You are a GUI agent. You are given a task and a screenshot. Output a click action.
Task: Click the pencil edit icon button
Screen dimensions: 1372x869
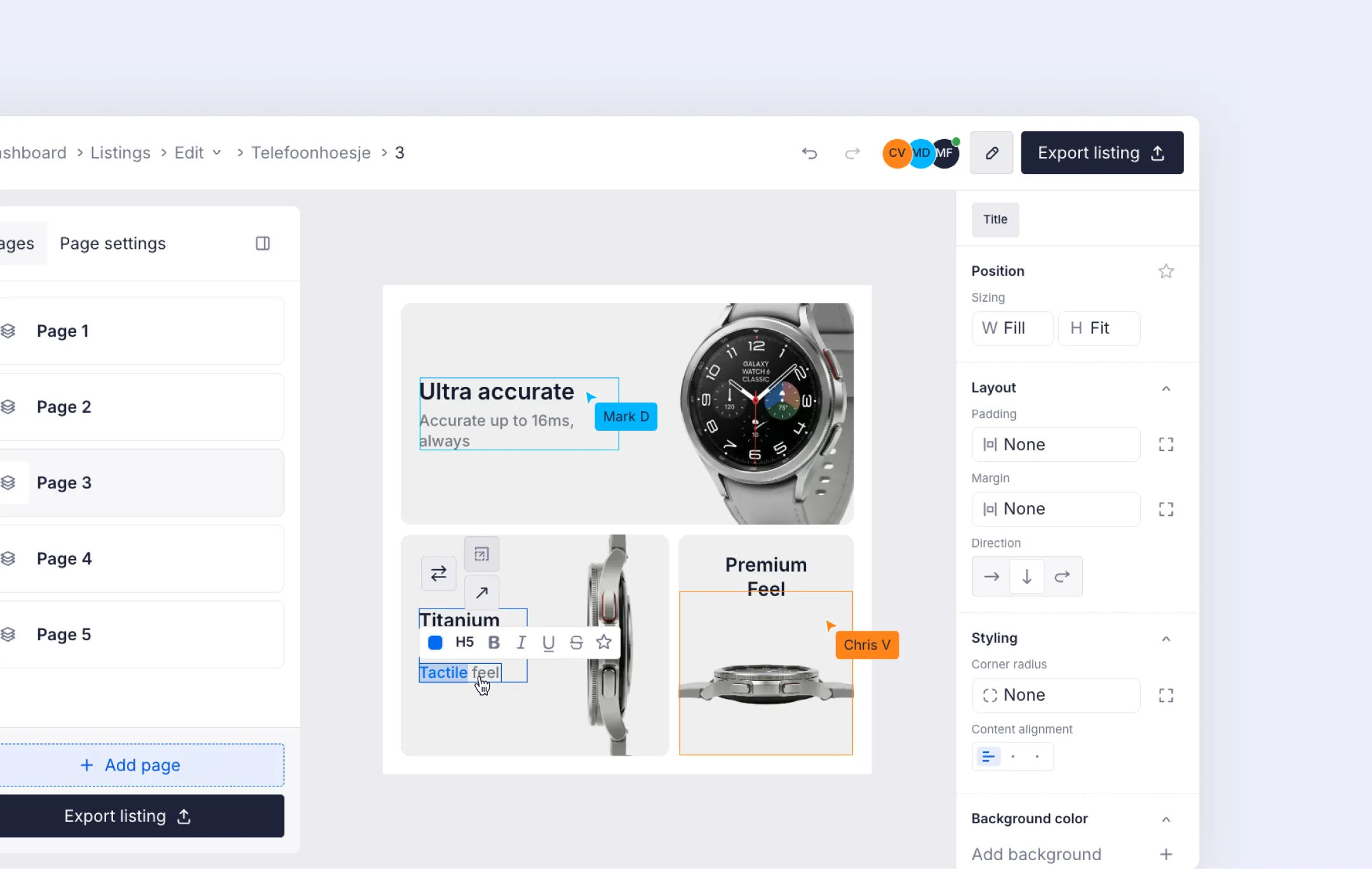point(992,152)
